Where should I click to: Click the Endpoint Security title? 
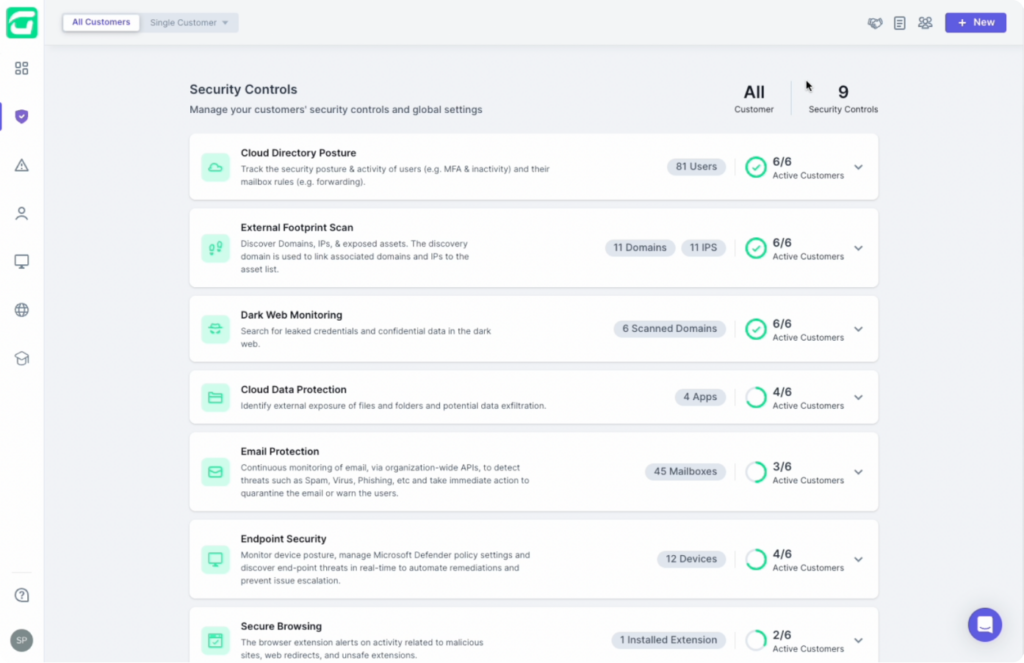pyautogui.click(x=283, y=539)
